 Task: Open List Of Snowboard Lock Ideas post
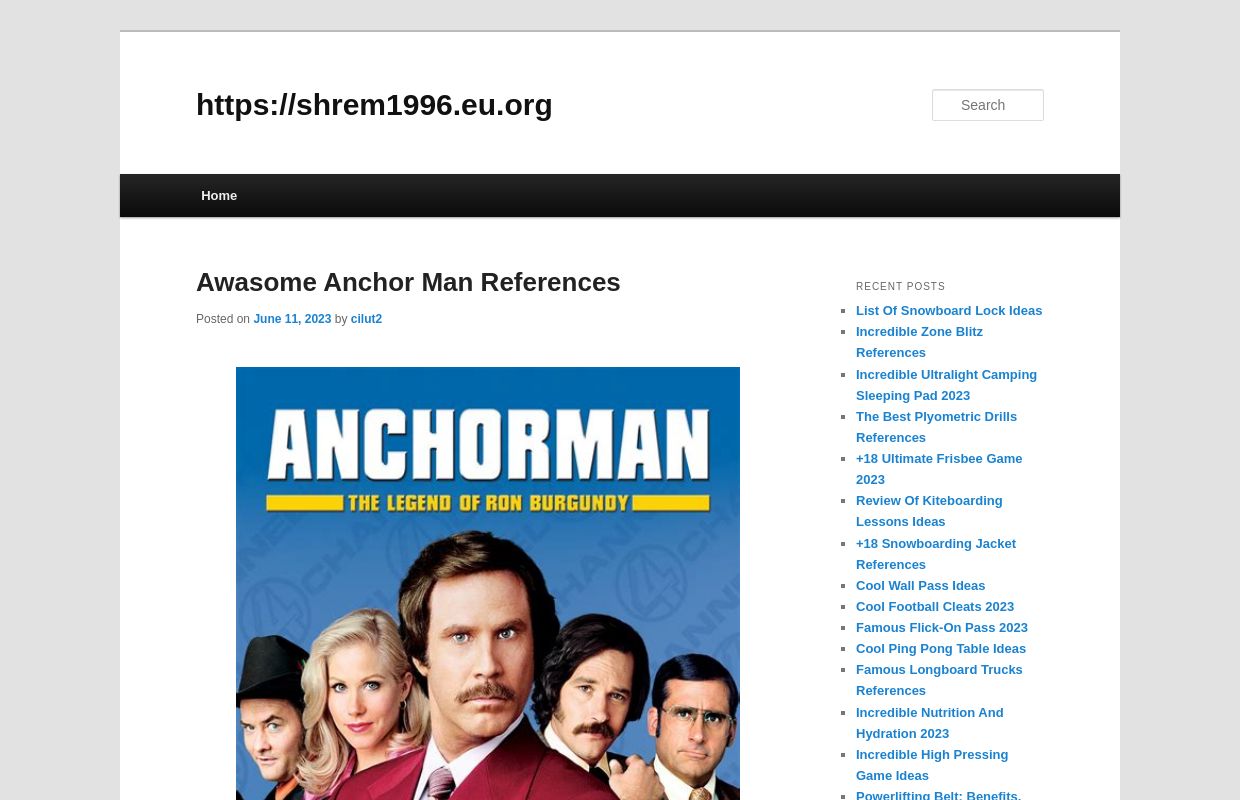949,311
